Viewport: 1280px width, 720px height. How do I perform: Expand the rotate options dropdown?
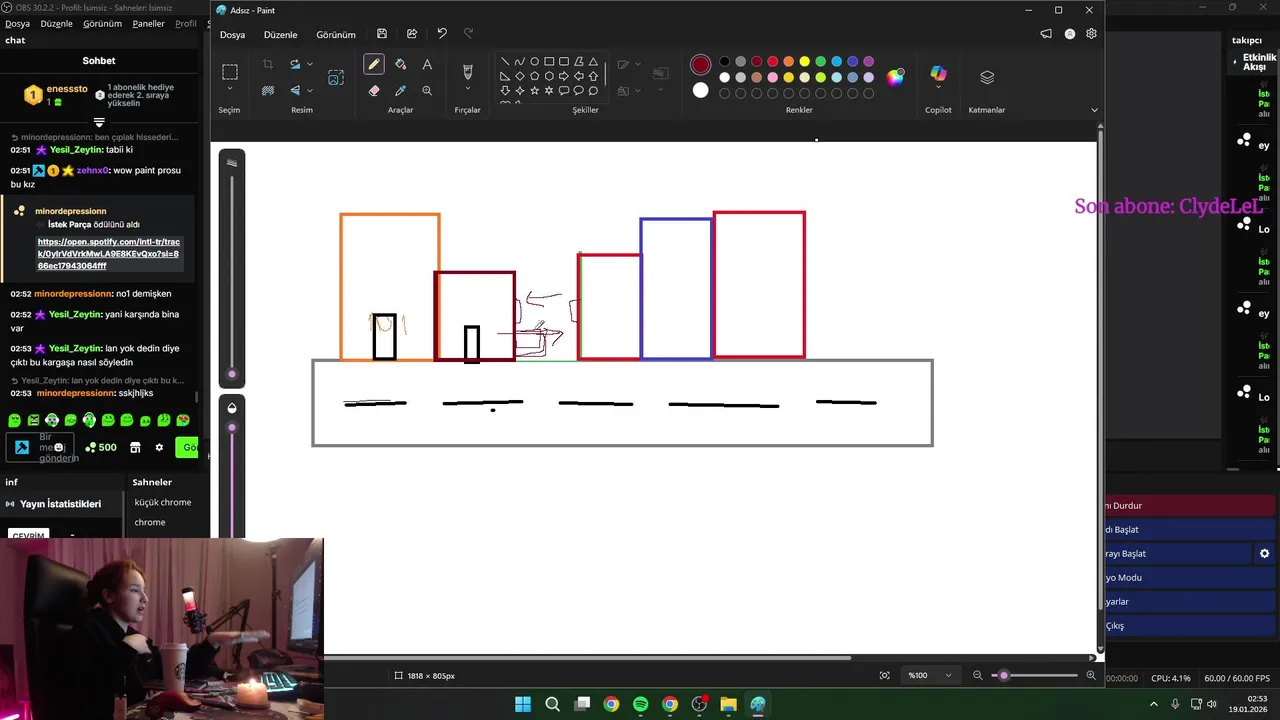[x=310, y=64]
